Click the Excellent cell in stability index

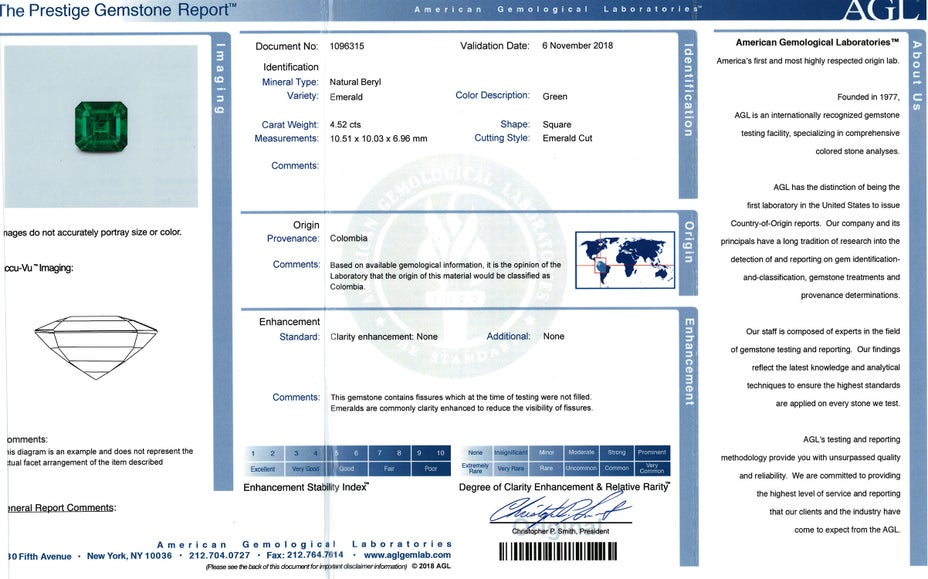click(x=263, y=468)
